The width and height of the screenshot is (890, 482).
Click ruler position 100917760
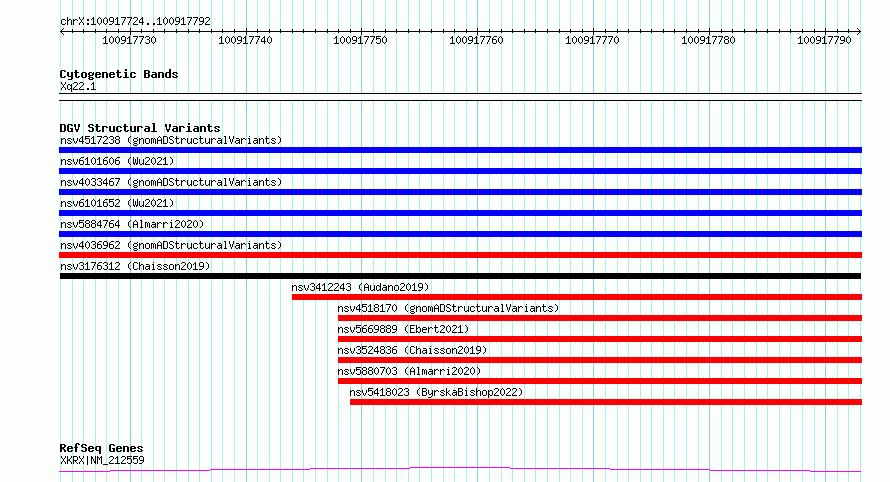coord(476,40)
